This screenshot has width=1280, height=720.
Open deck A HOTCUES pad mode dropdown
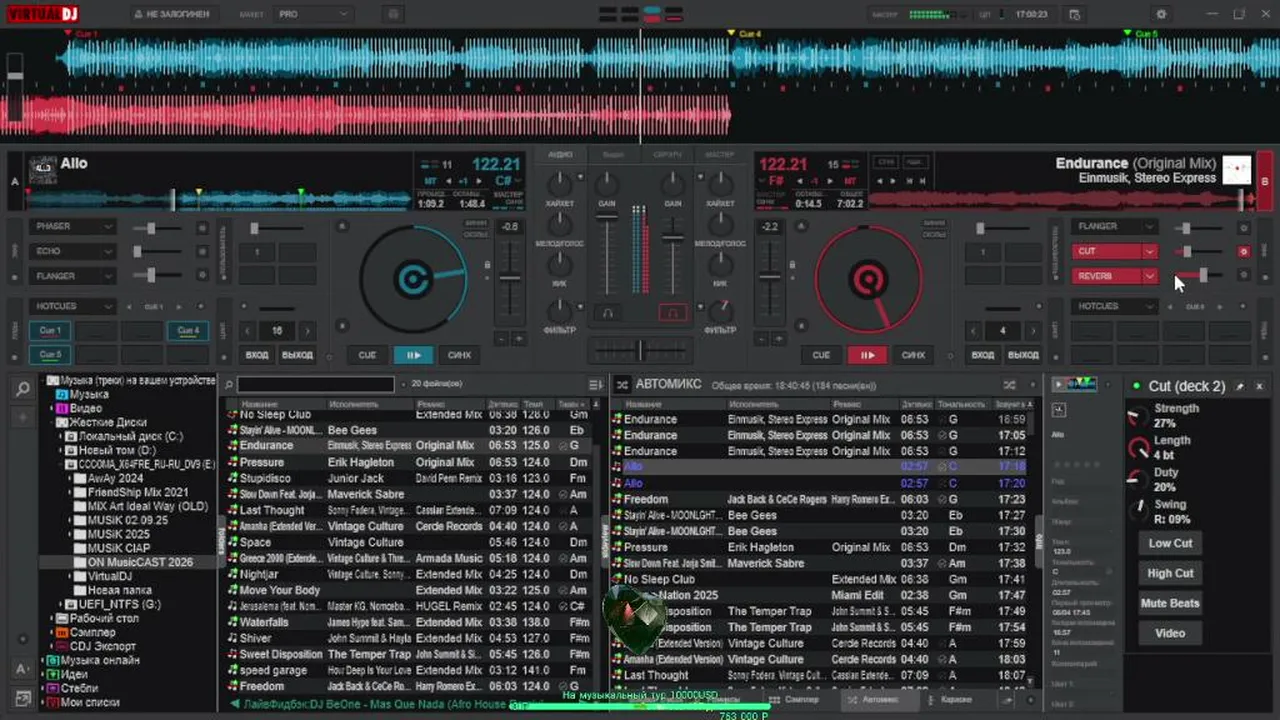click(x=73, y=306)
